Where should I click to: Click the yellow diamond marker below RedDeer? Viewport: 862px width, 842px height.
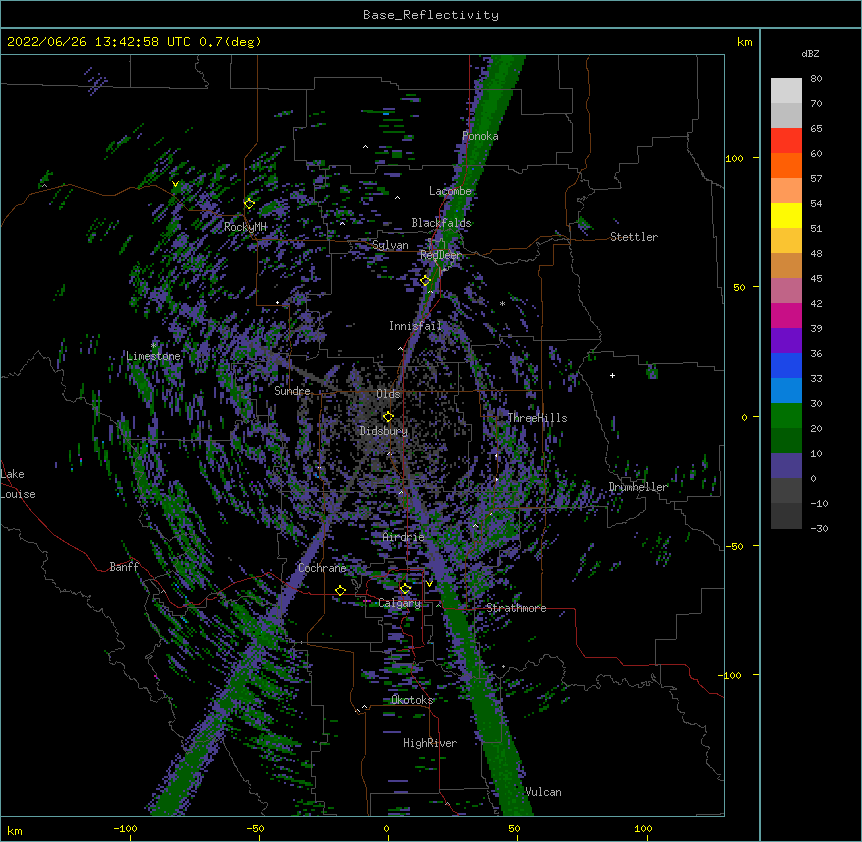425,281
